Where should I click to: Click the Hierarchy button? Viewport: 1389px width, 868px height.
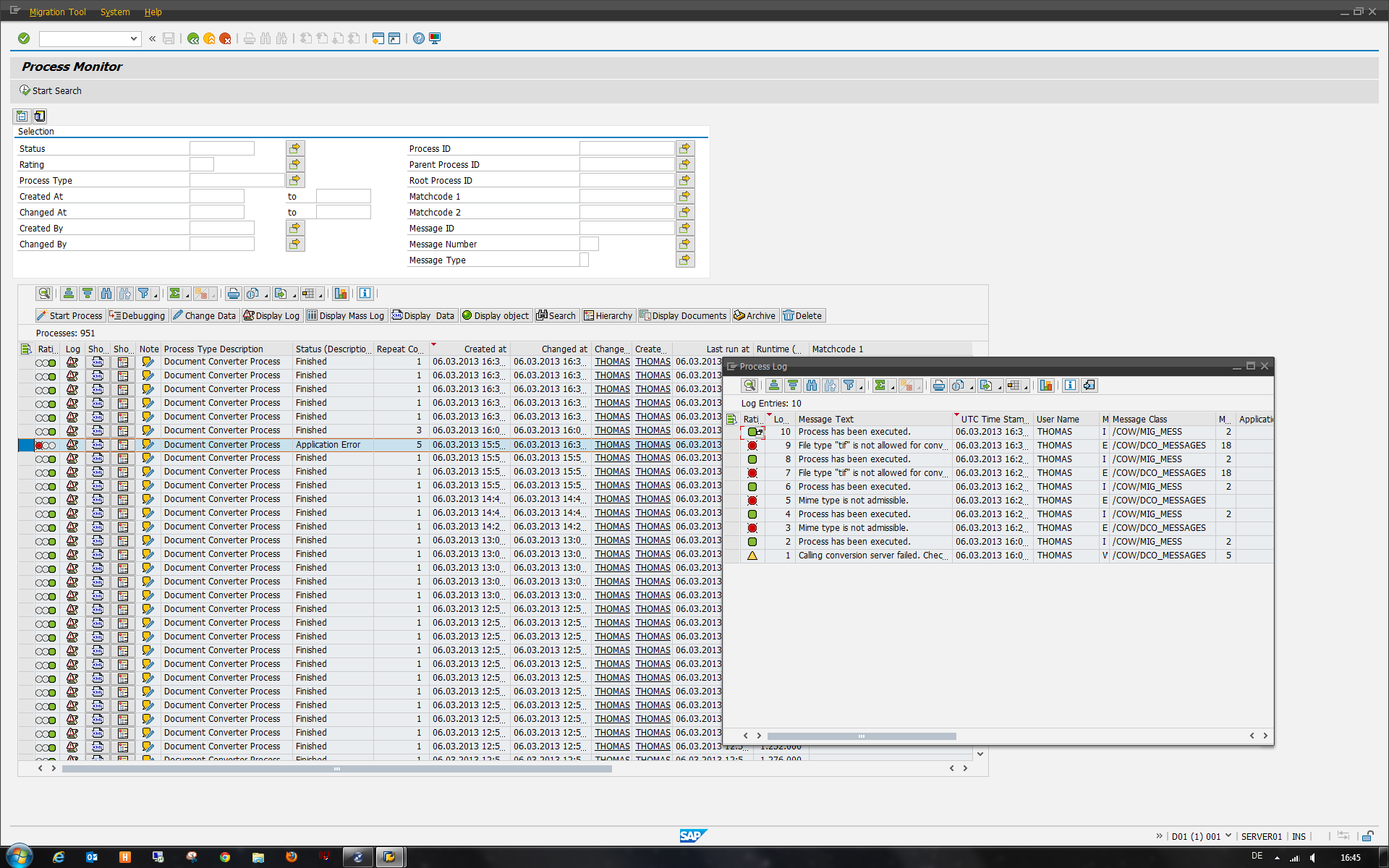(608, 315)
